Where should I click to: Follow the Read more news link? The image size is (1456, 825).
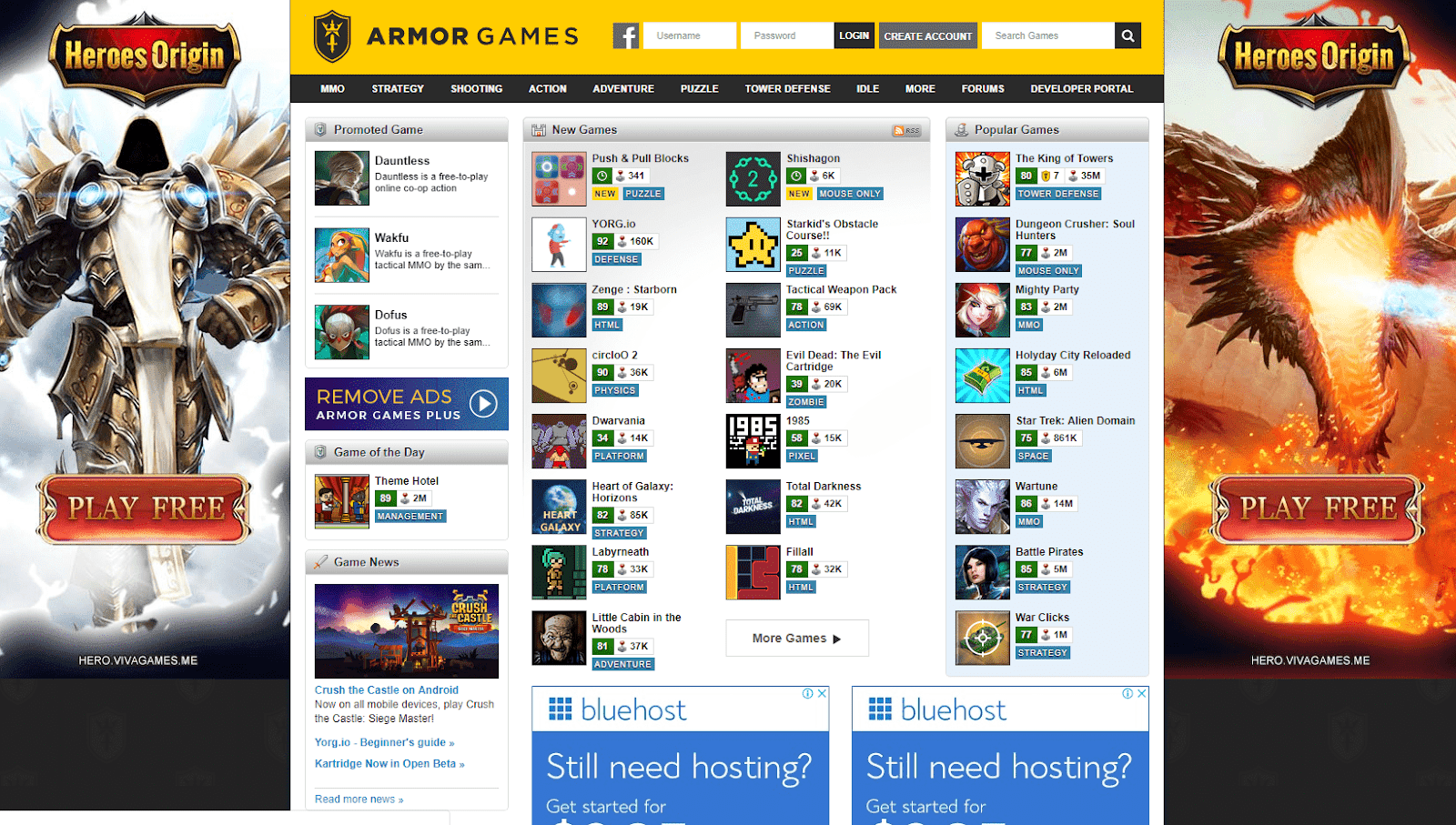click(359, 800)
